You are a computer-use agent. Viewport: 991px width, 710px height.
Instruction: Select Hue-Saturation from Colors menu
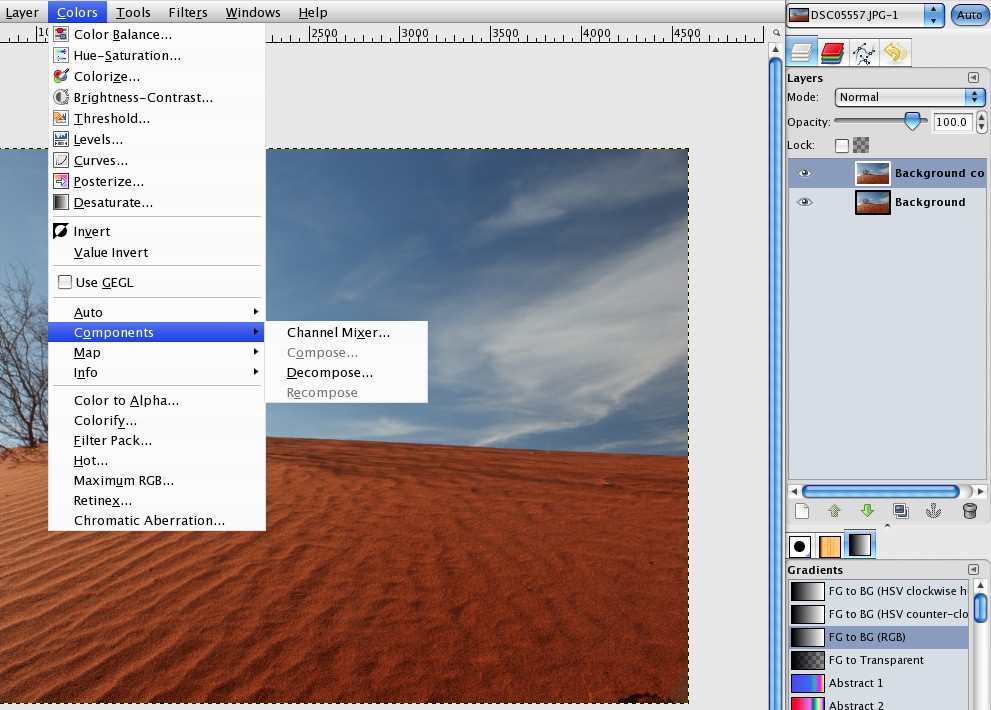(127, 56)
